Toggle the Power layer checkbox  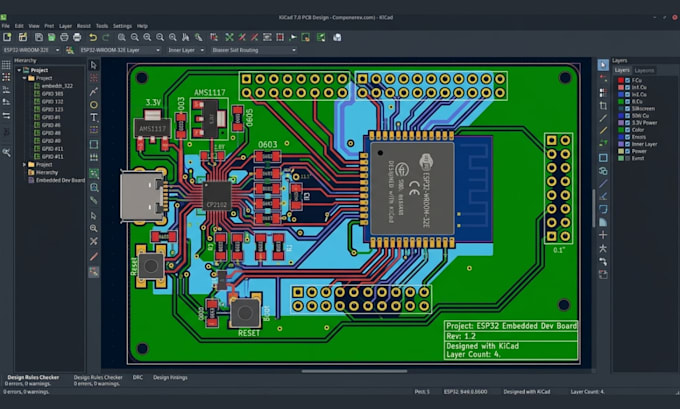click(628, 151)
